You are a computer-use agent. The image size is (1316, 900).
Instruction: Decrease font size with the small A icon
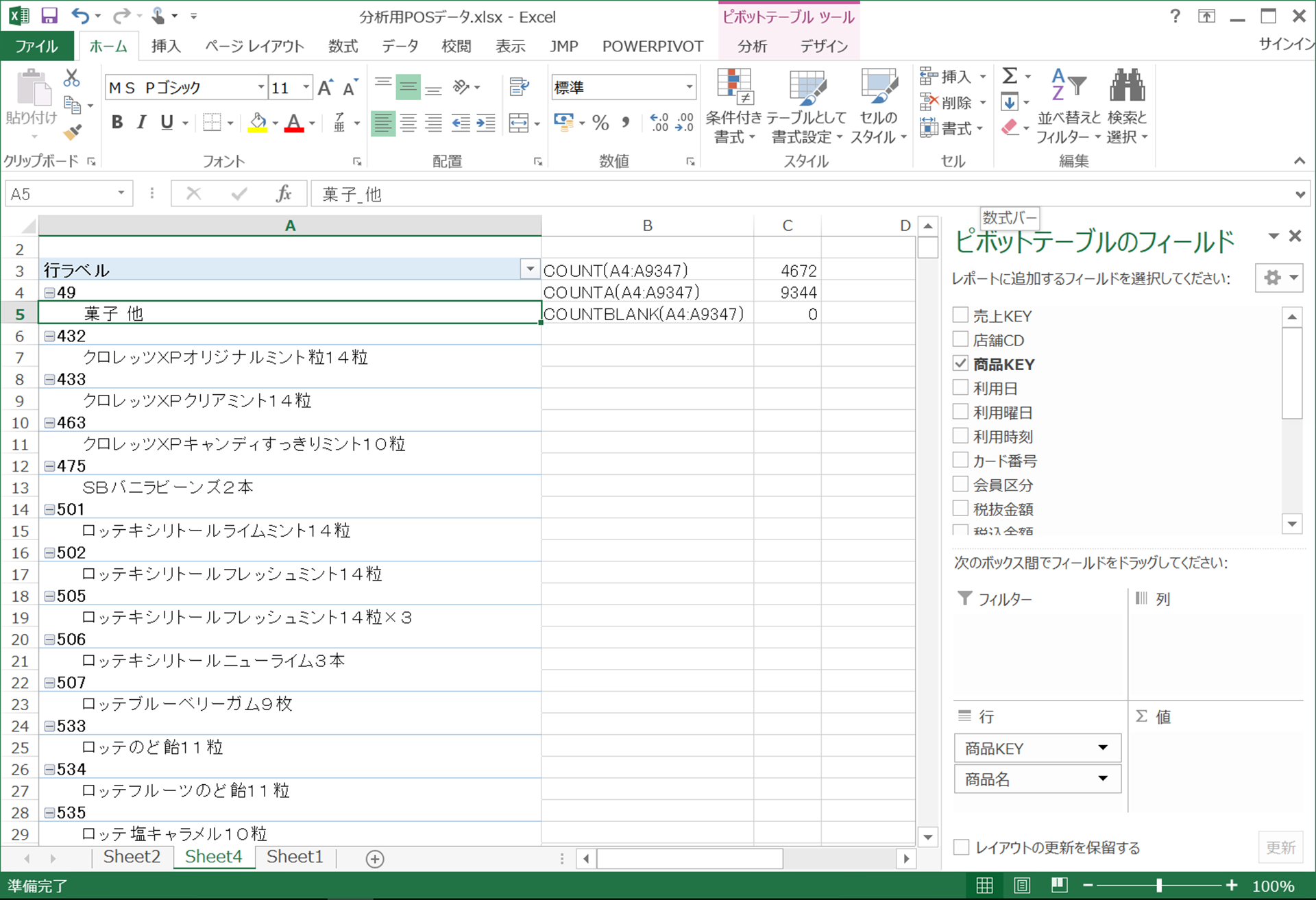[350, 88]
